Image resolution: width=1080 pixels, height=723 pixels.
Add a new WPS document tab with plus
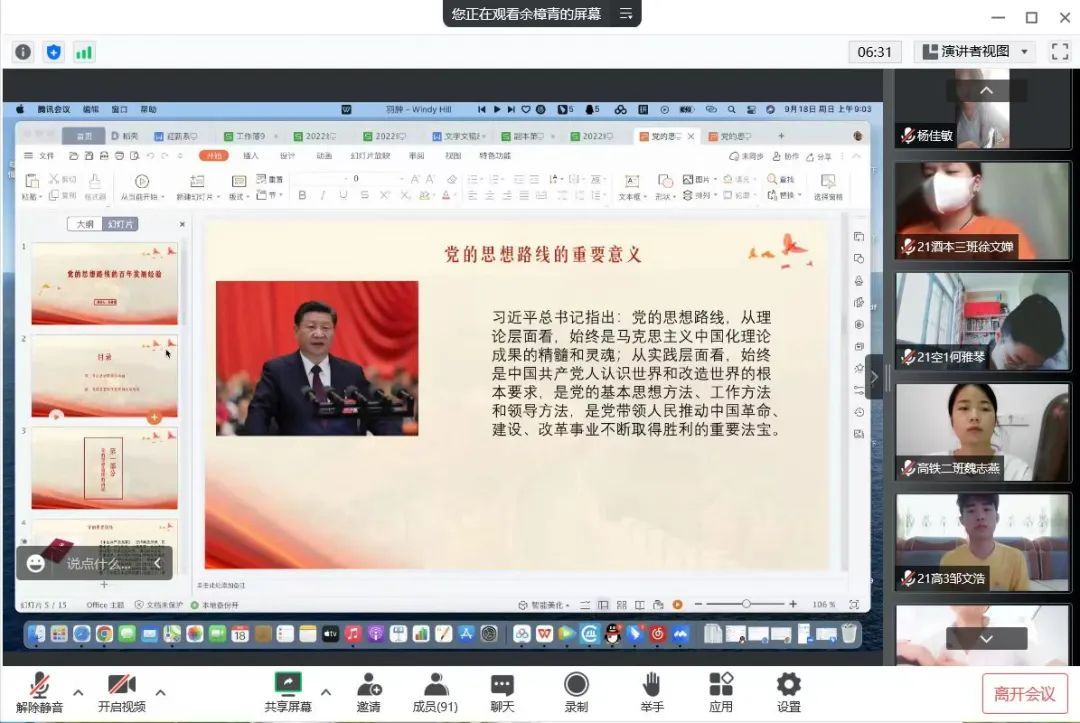tap(781, 136)
